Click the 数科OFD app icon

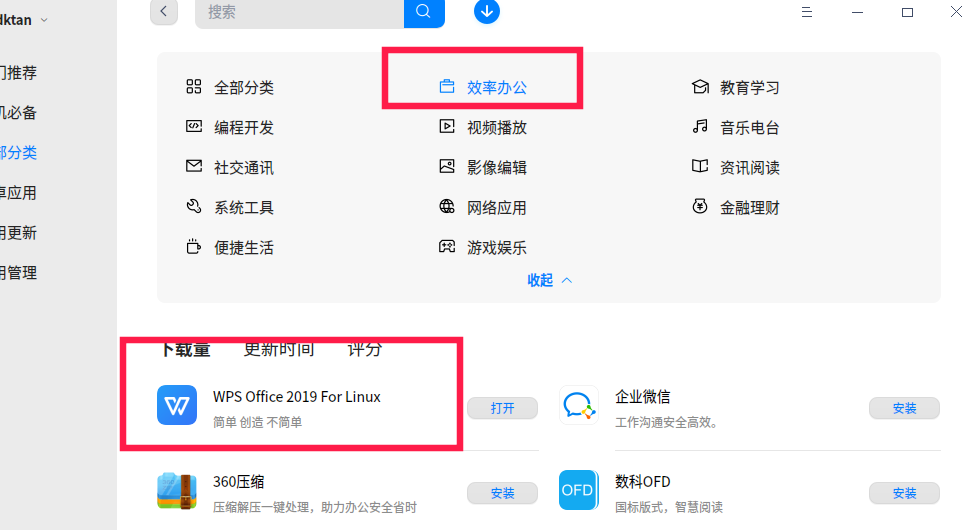point(579,490)
